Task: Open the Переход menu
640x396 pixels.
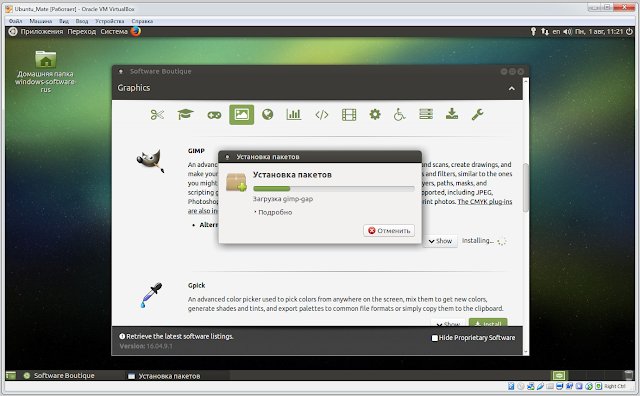Action: click(82, 31)
